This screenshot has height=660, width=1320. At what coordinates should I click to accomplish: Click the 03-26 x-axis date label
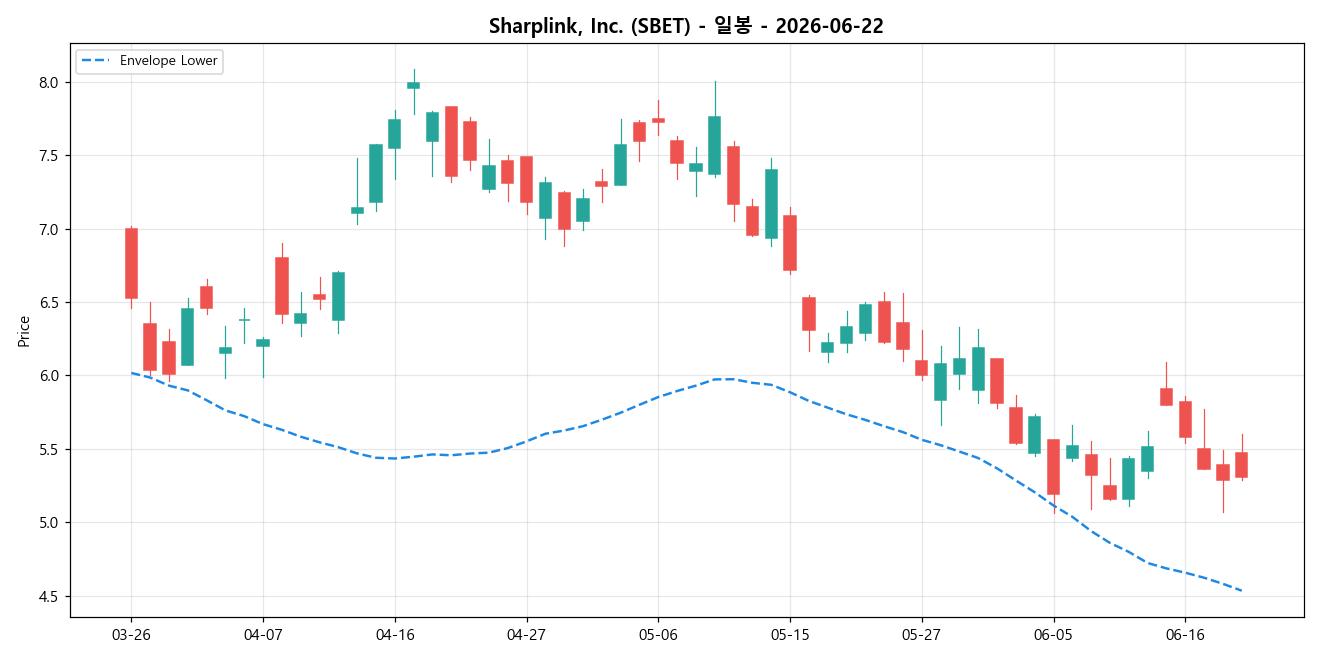coord(131,635)
